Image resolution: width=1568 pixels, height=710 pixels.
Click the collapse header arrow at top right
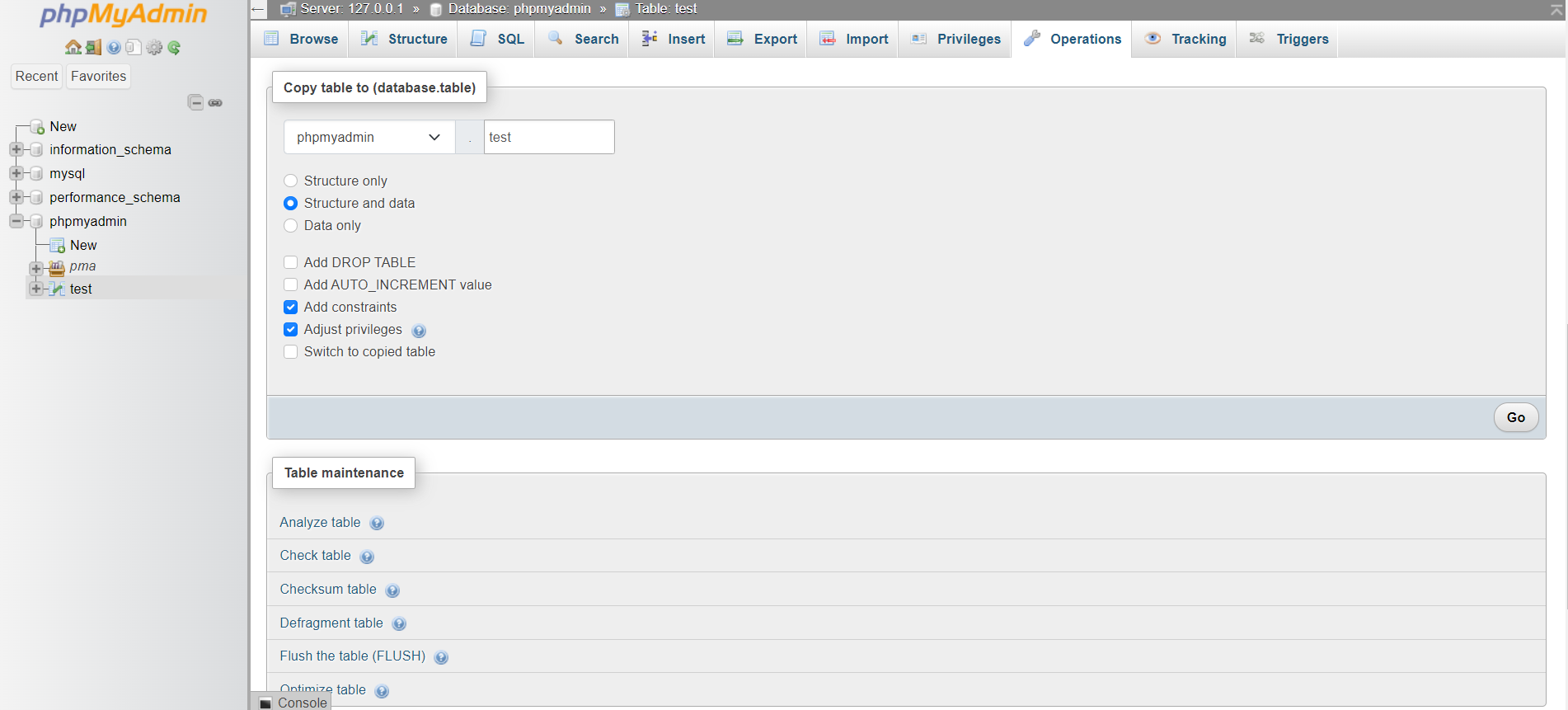point(1556,9)
